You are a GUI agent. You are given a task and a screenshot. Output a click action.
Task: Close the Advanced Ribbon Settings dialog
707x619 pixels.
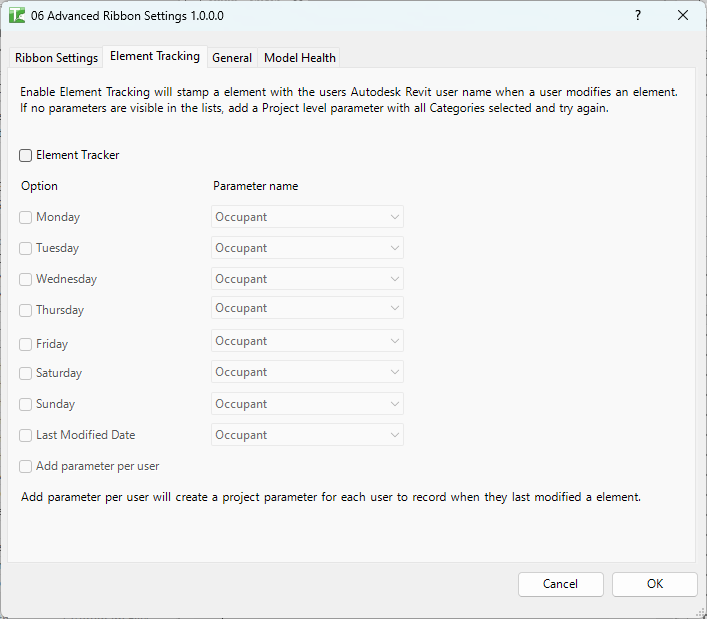click(683, 16)
